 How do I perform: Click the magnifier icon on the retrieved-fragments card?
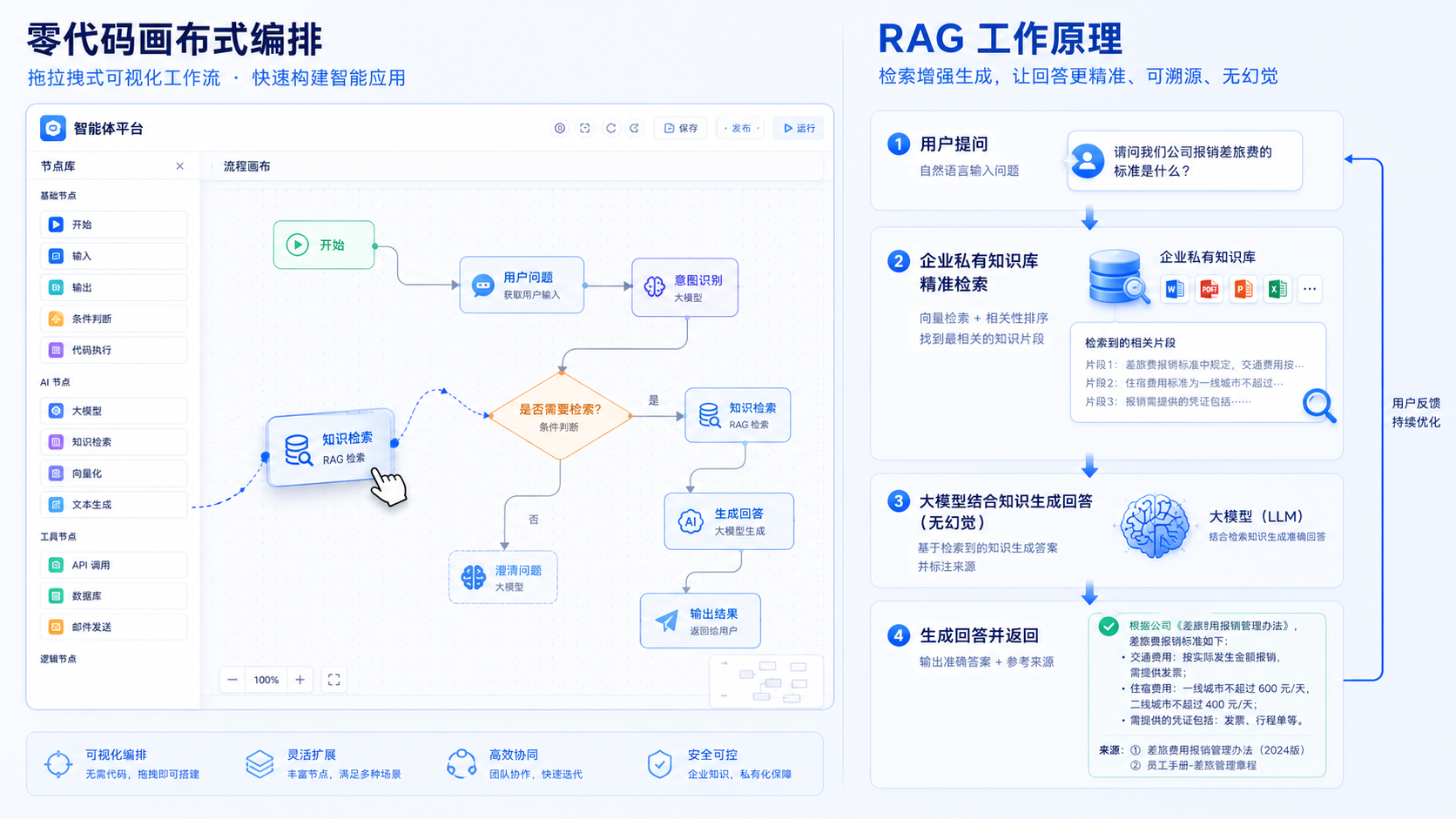pos(1319,405)
